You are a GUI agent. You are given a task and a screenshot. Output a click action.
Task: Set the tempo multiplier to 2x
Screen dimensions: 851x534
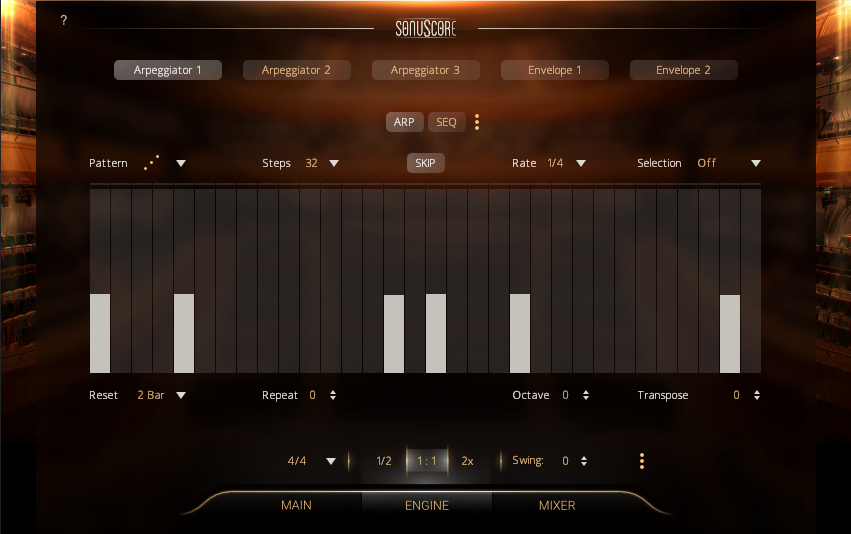click(x=467, y=461)
